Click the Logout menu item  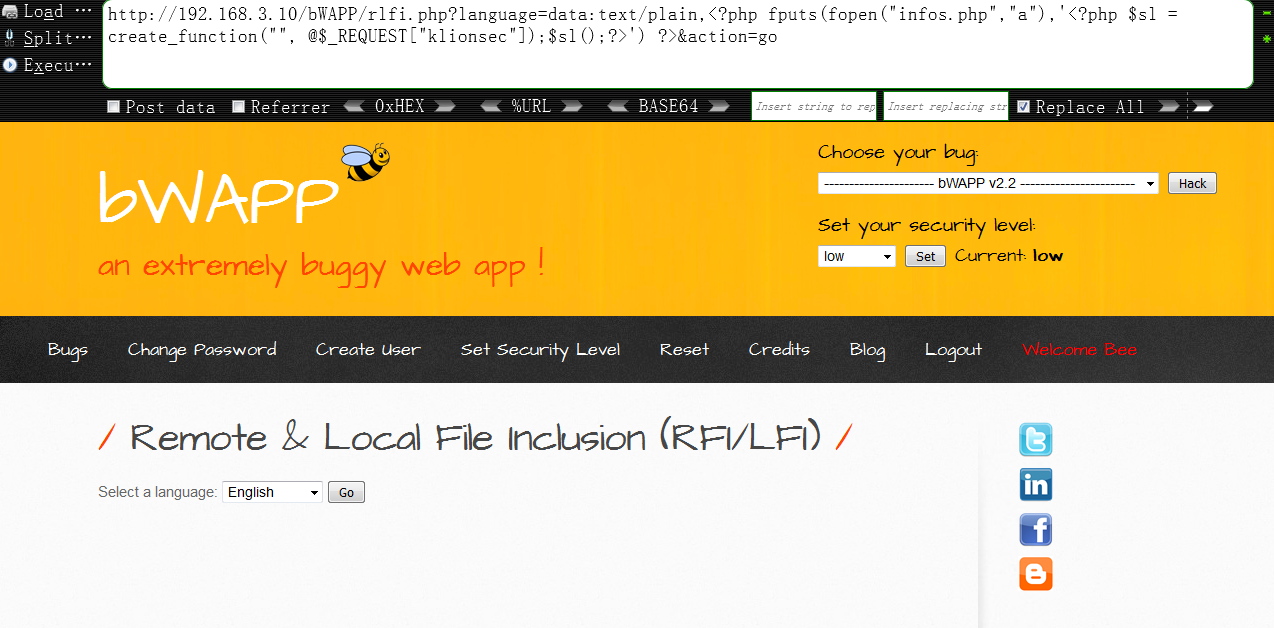point(953,350)
